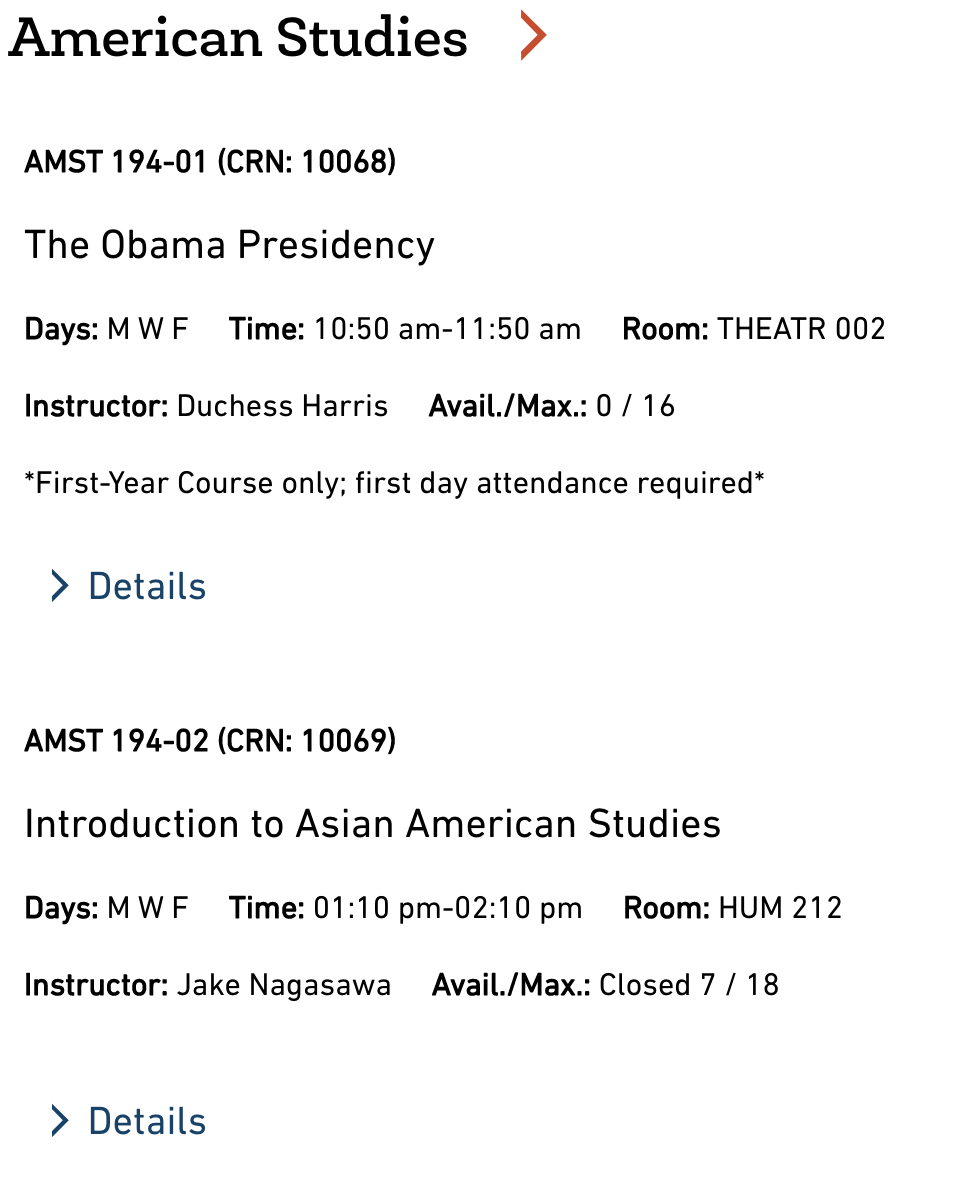Select the course title The Obama Presidency
Image resolution: width=958 pixels, height=1202 pixels.
[229, 245]
